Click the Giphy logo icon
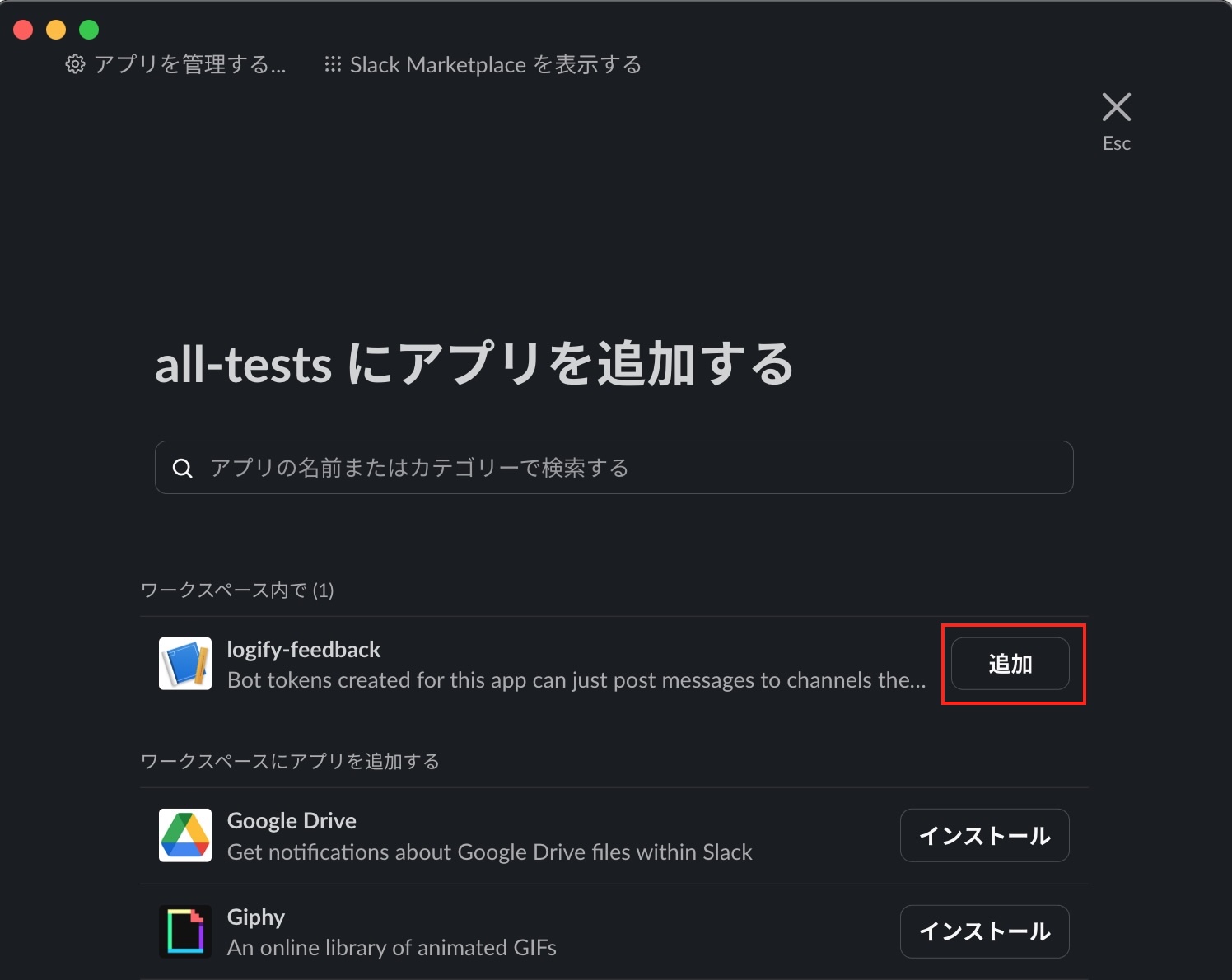The image size is (1232, 980). (x=185, y=931)
